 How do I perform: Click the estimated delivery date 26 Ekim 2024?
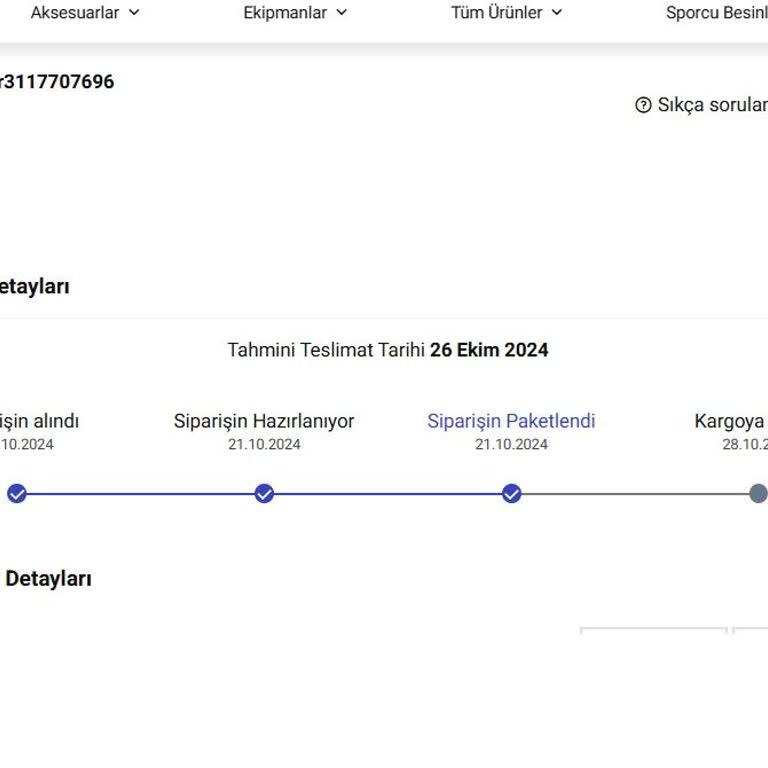(x=489, y=350)
